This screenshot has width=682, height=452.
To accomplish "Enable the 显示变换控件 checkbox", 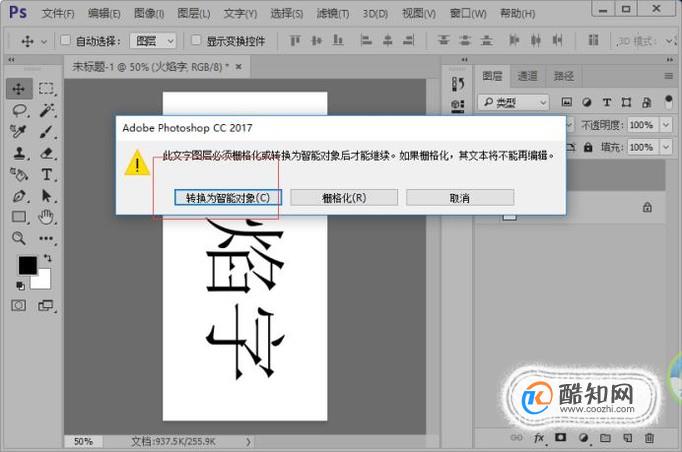I will 196,40.
